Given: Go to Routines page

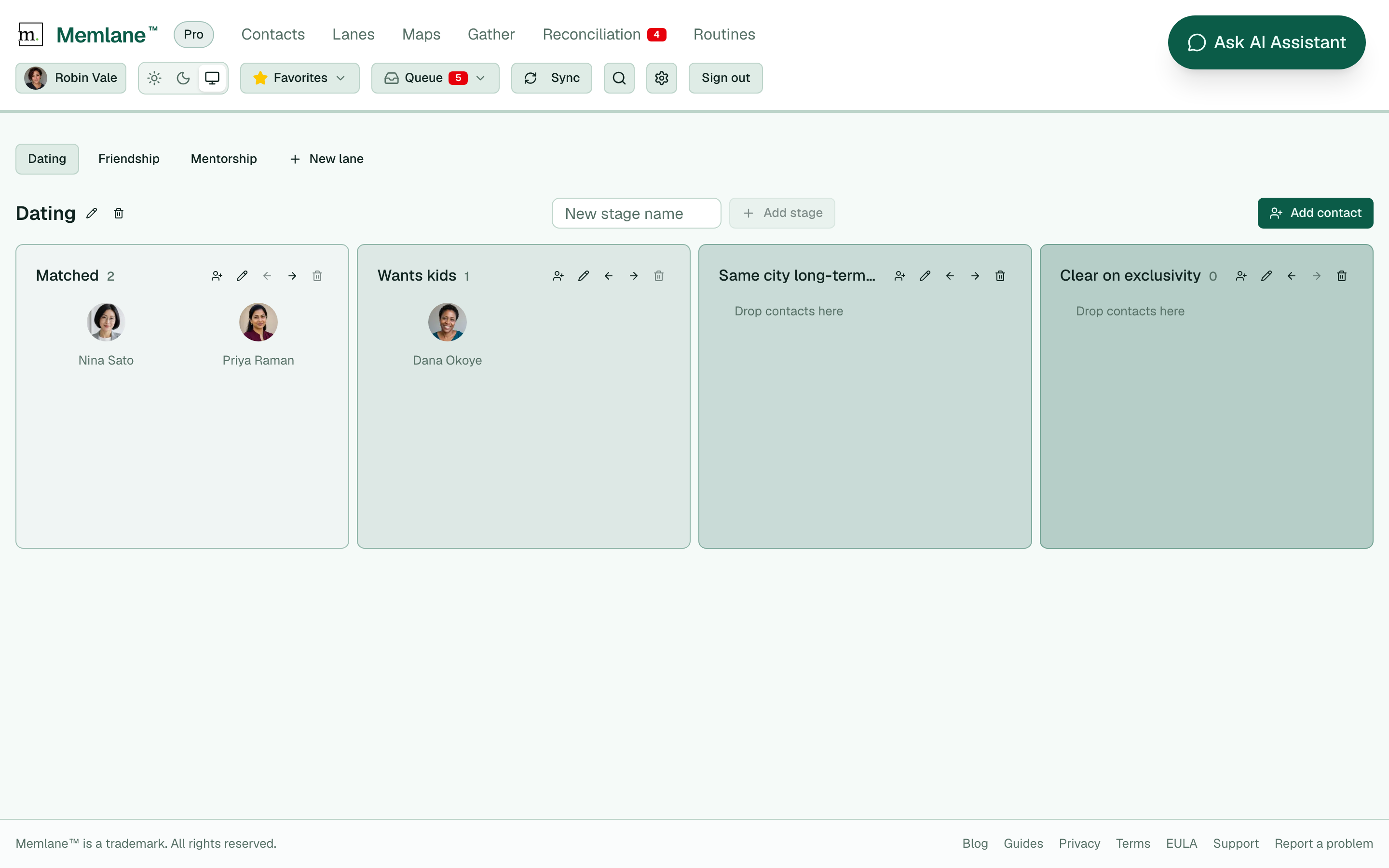Looking at the screenshot, I should coord(724,34).
